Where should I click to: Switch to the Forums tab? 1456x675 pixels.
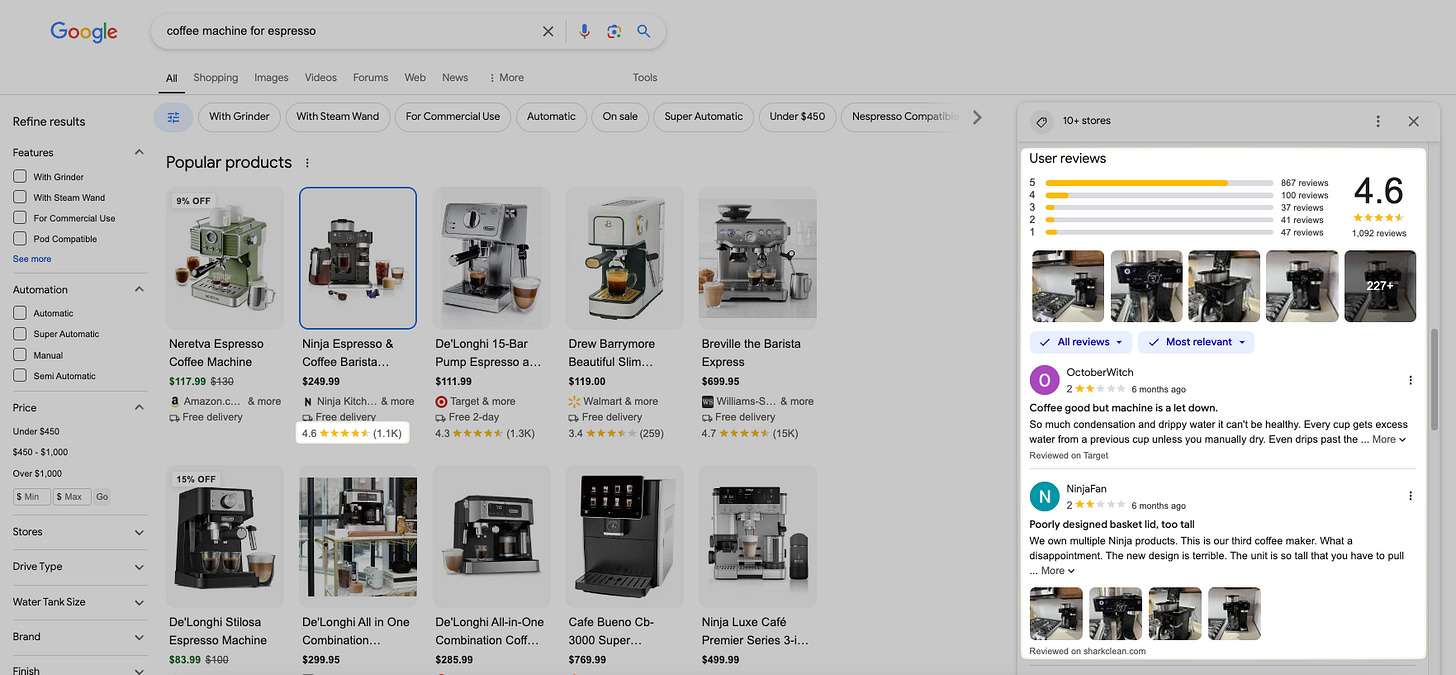point(370,78)
